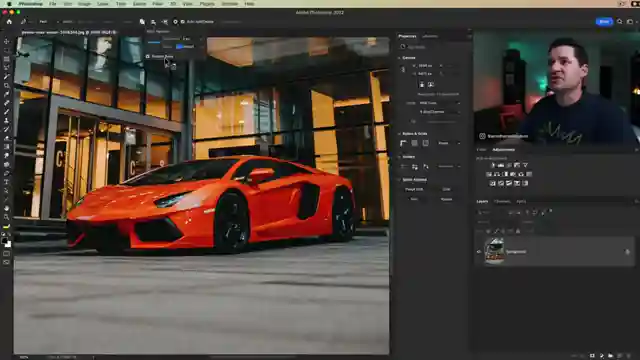
Task: Open the Bits/Channel dropdown
Action: tap(439, 111)
